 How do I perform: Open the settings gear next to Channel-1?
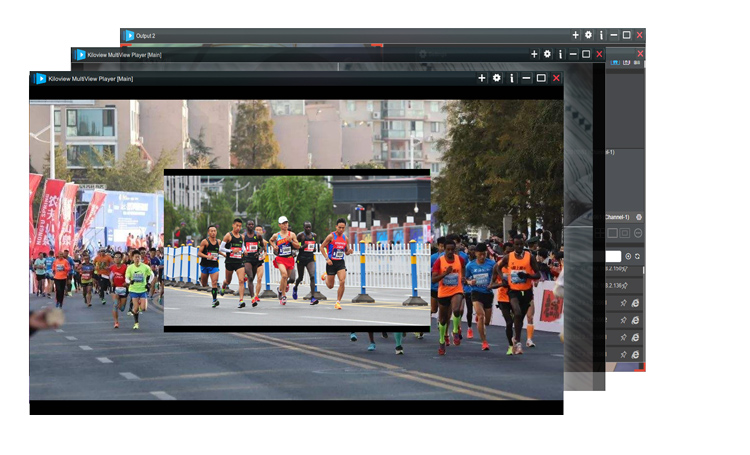(x=639, y=217)
